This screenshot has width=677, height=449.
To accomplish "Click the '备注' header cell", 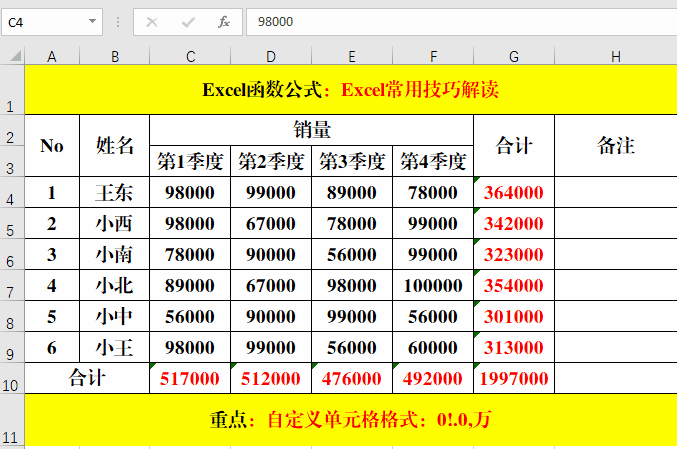I will click(616, 145).
